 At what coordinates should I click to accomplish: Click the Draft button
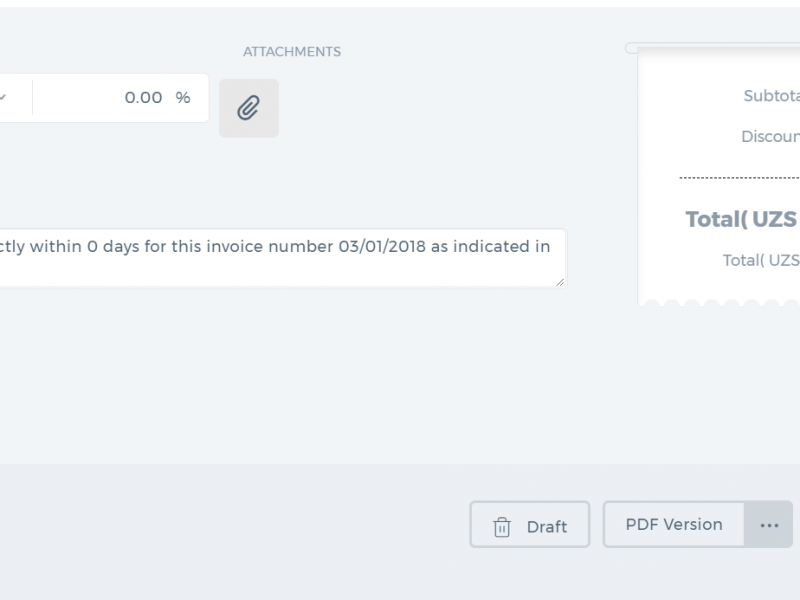click(530, 524)
